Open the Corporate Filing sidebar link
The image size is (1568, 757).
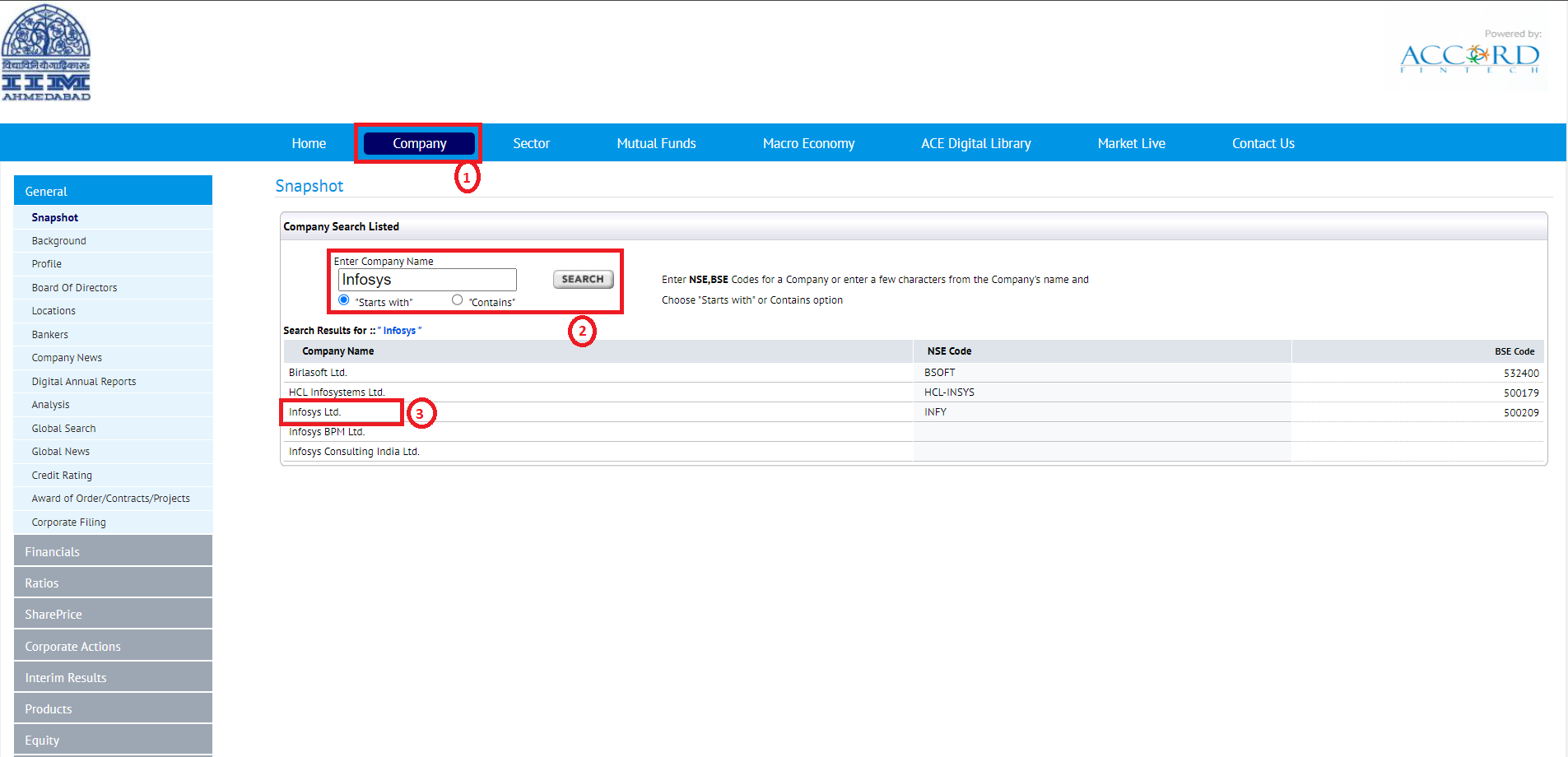click(x=68, y=522)
